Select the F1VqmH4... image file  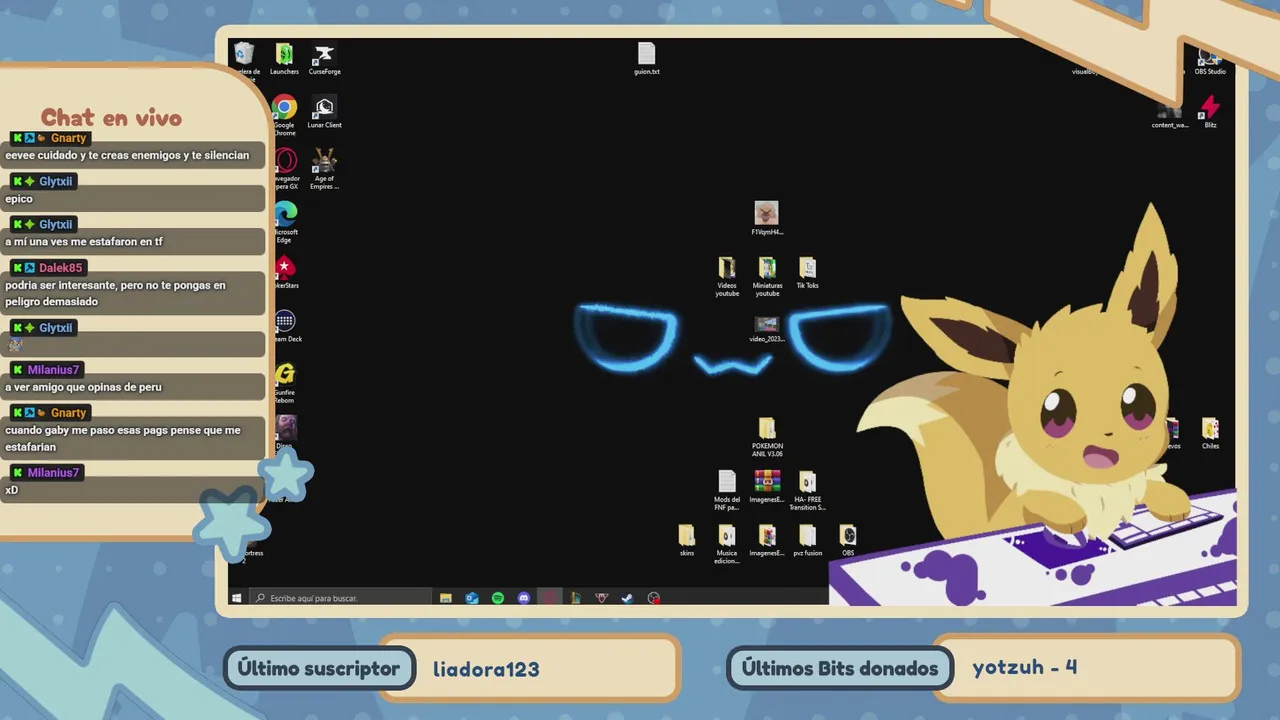click(766, 218)
